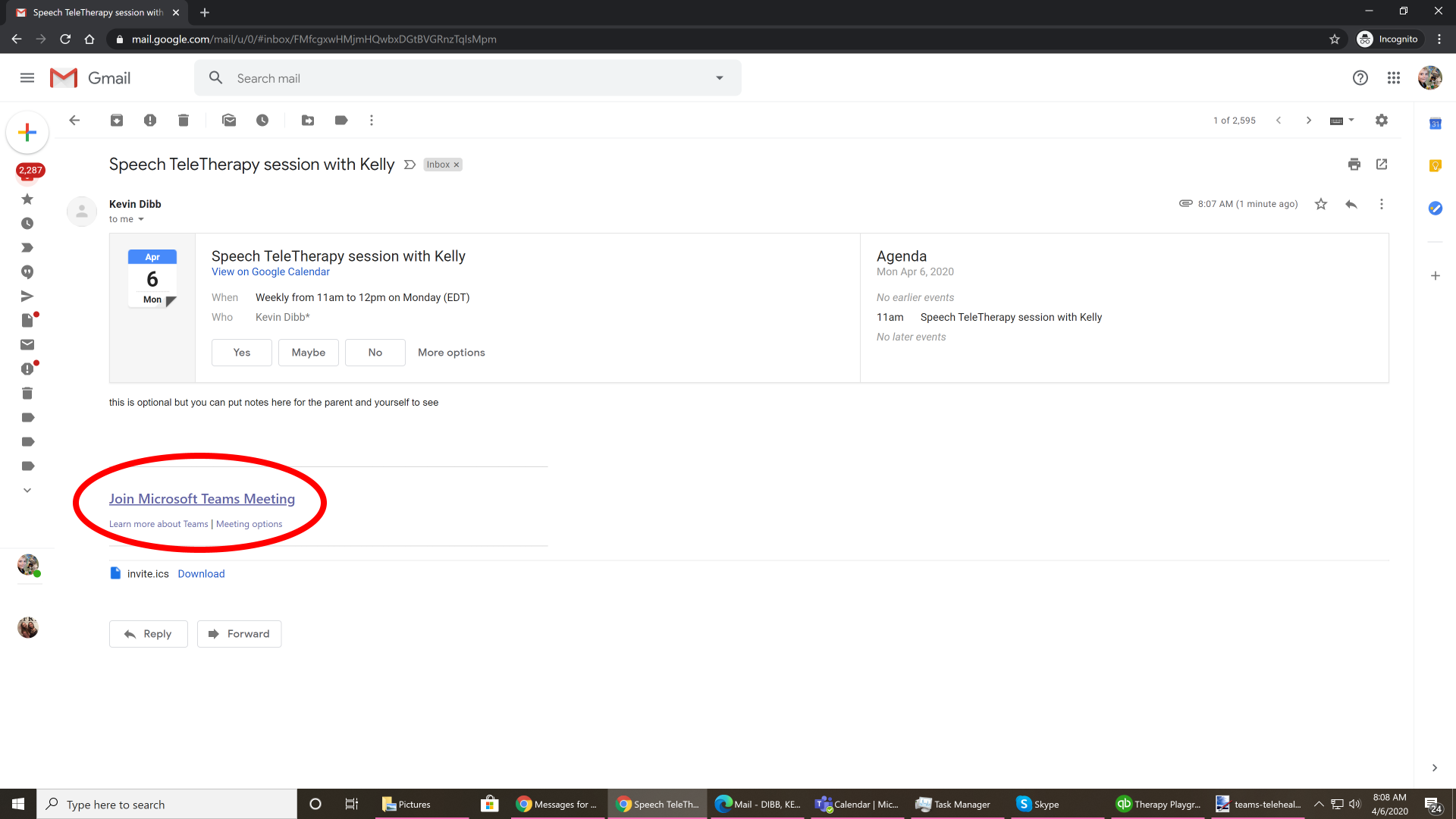The image size is (1456, 819).
Task: Go to the newer email arrow
Action: (1279, 120)
